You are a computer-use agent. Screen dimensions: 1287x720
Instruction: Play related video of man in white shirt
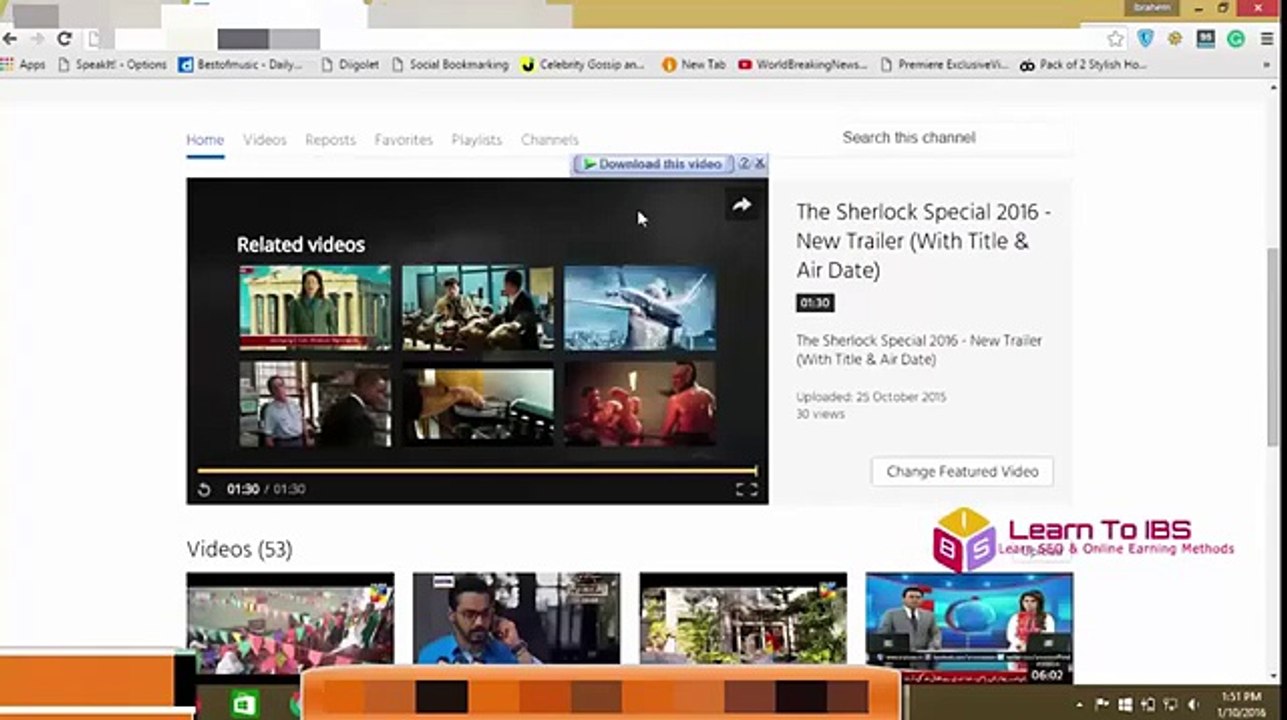(x=315, y=403)
